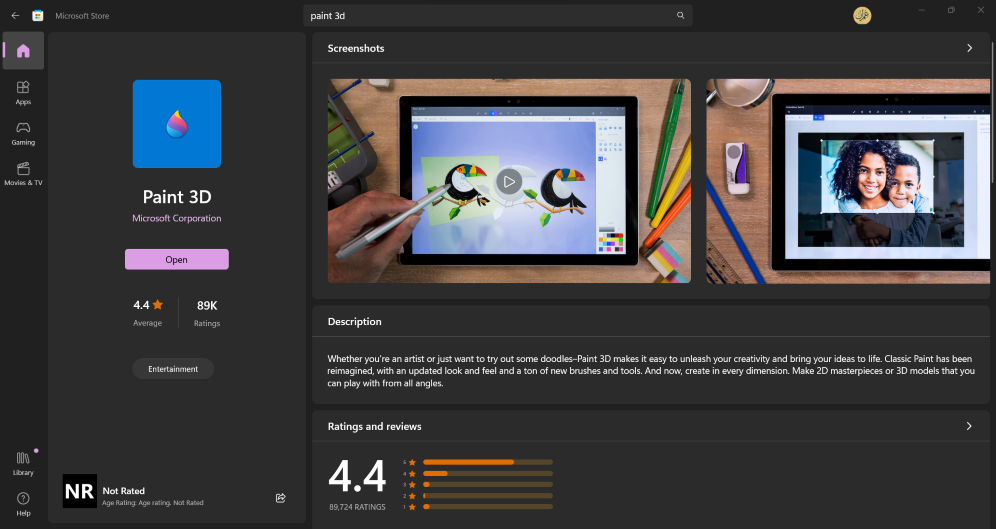Play the Paint 3D trailer video
The image size is (996, 529).
click(509, 182)
